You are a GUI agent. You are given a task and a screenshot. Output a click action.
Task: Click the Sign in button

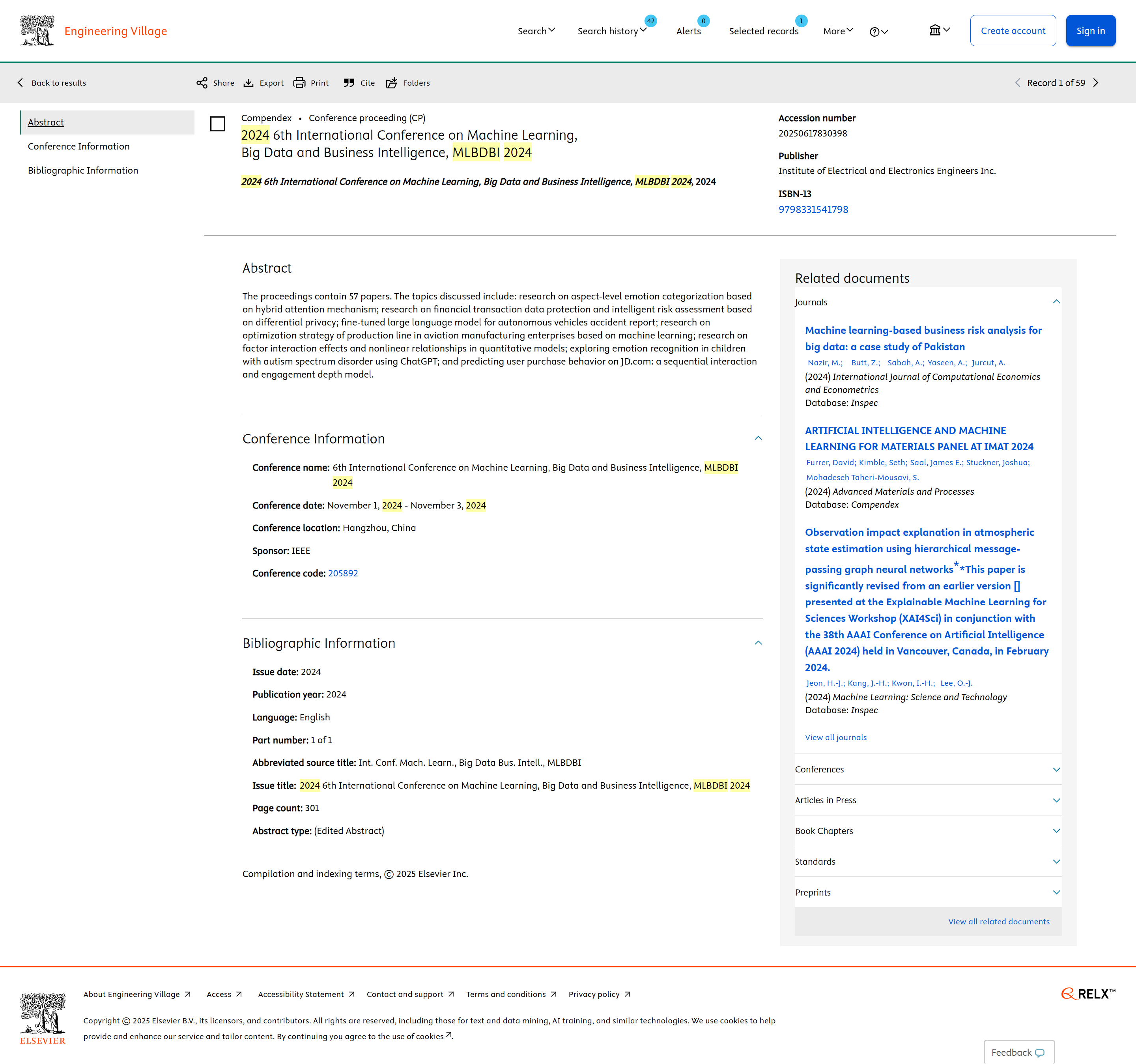[x=1090, y=30]
